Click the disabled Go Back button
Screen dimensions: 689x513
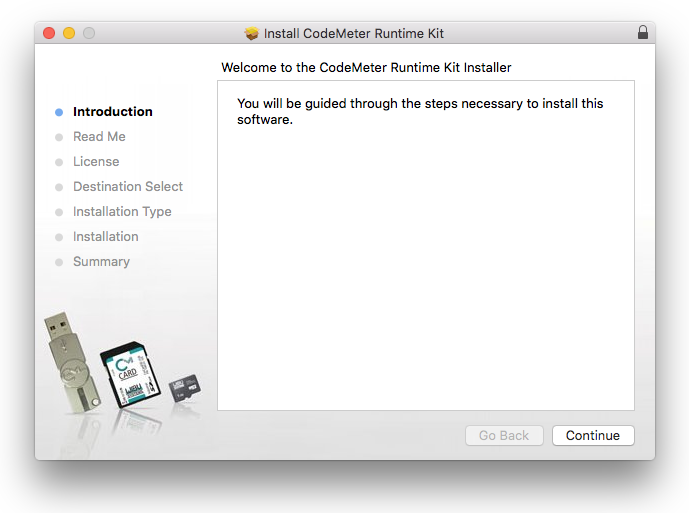(504, 435)
